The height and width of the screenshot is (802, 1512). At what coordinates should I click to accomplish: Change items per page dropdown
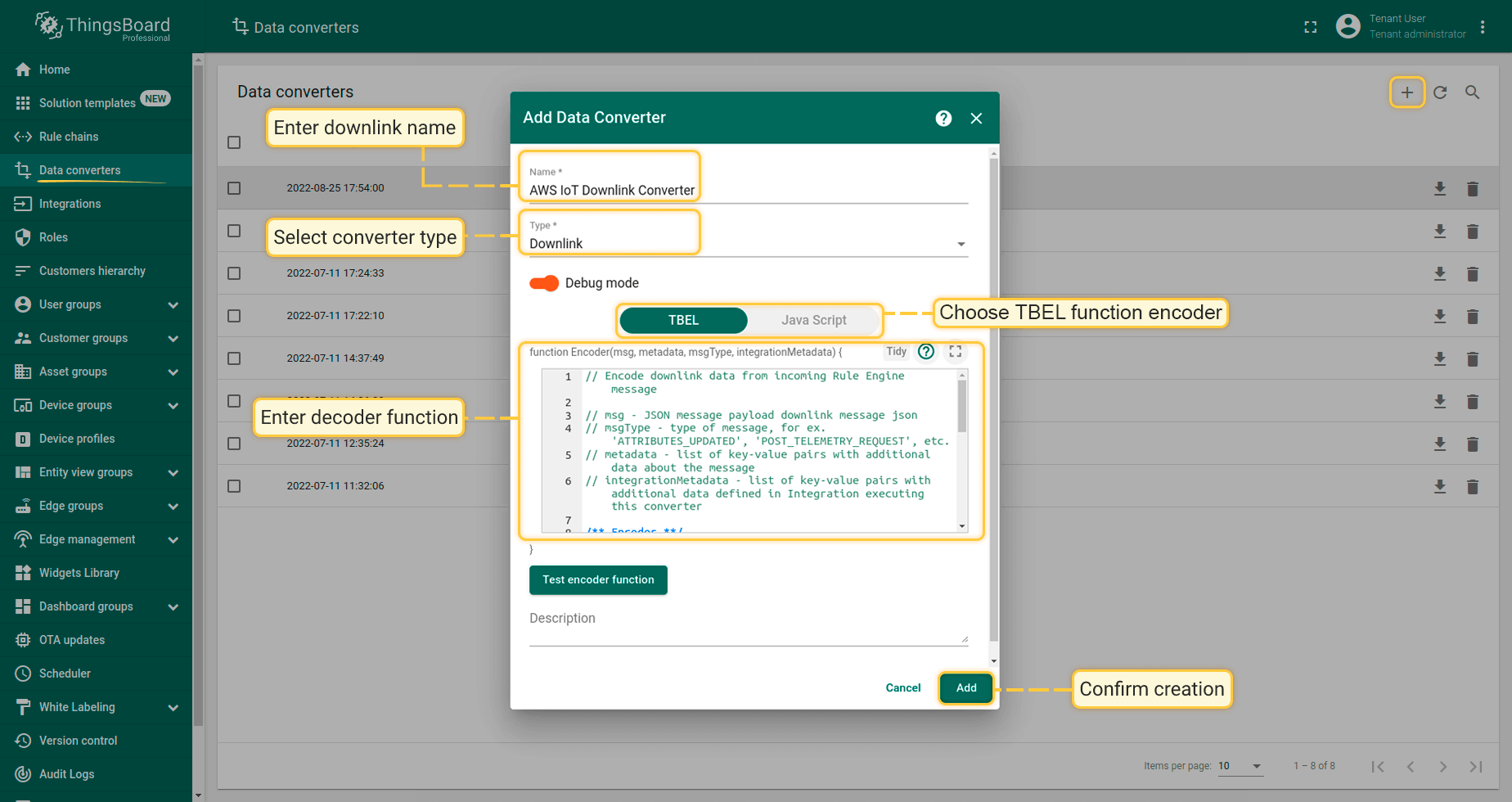(x=1240, y=766)
